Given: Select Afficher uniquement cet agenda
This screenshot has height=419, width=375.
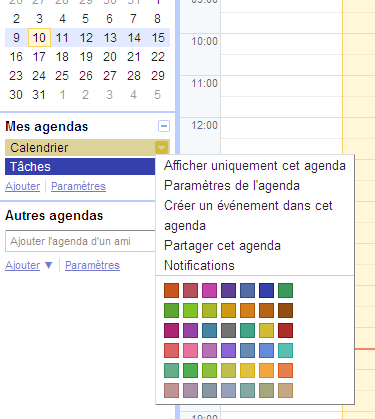Looking at the screenshot, I should click(x=255, y=166).
